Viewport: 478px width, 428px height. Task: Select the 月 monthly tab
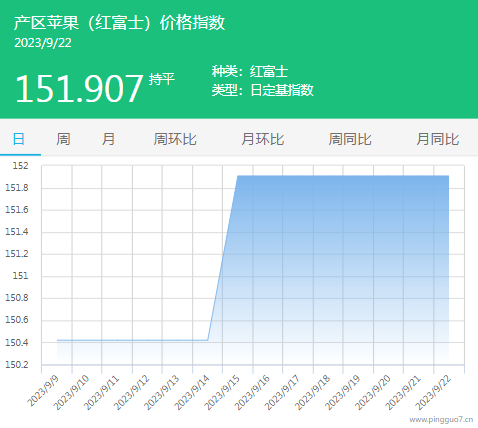pyautogui.click(x=108, y=139)
